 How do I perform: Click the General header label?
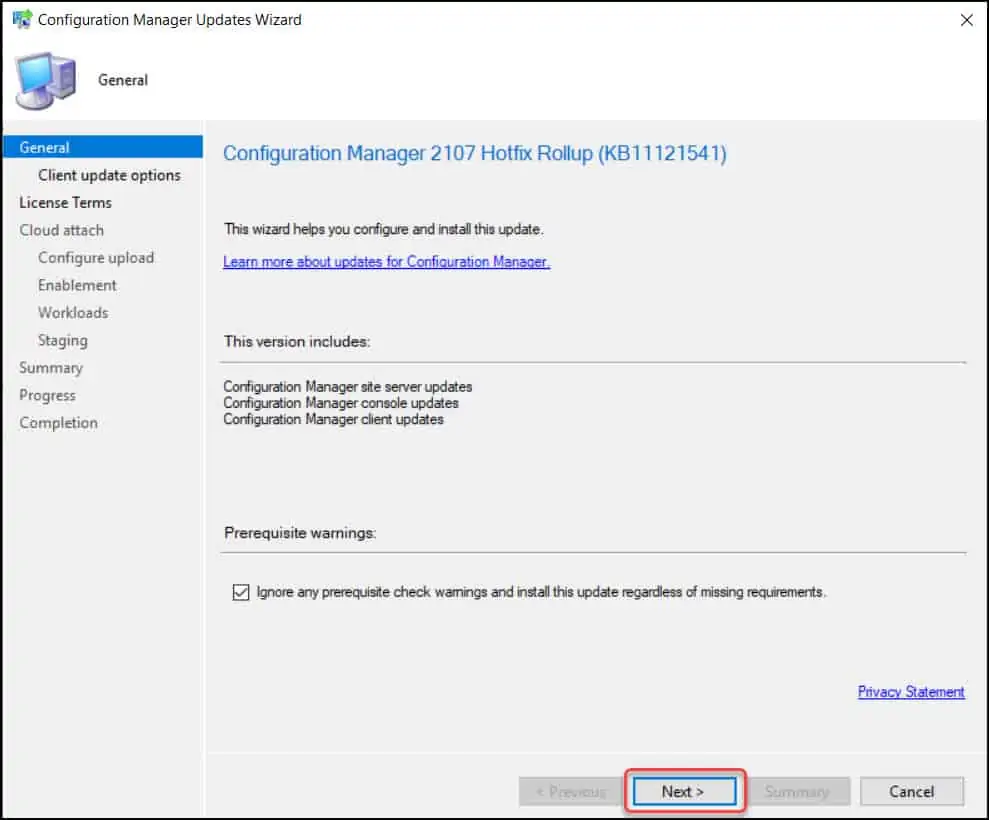point(123,80)
